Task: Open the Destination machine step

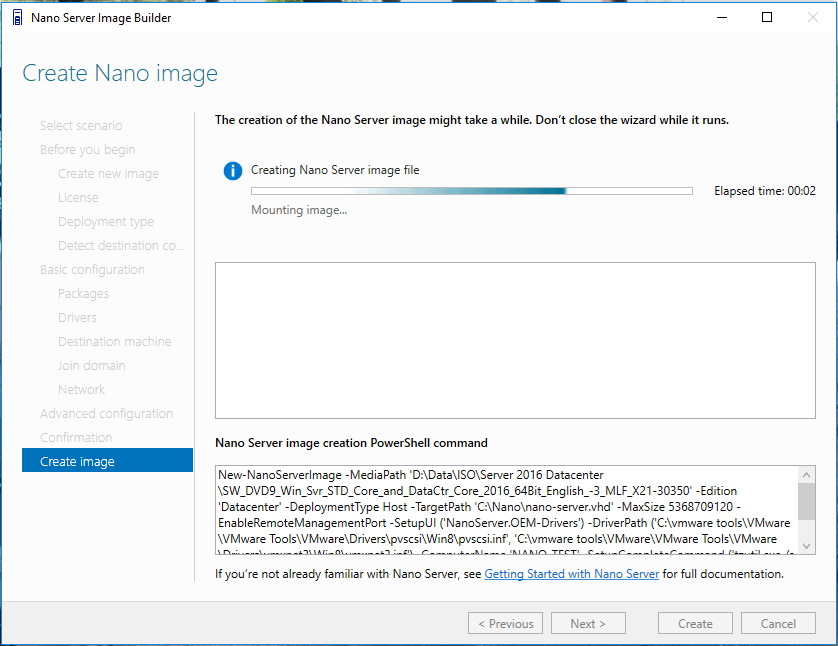Action: coord(115,341)
